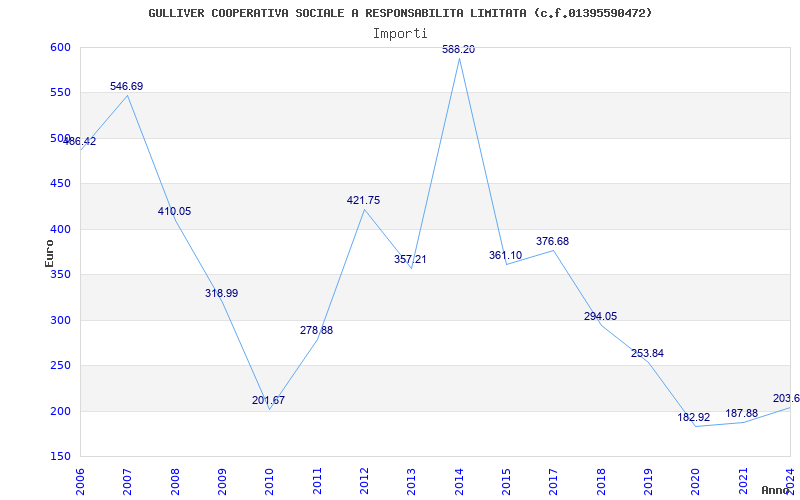
Task: Click the Anno x-axis title
Action: pos(776,490)
